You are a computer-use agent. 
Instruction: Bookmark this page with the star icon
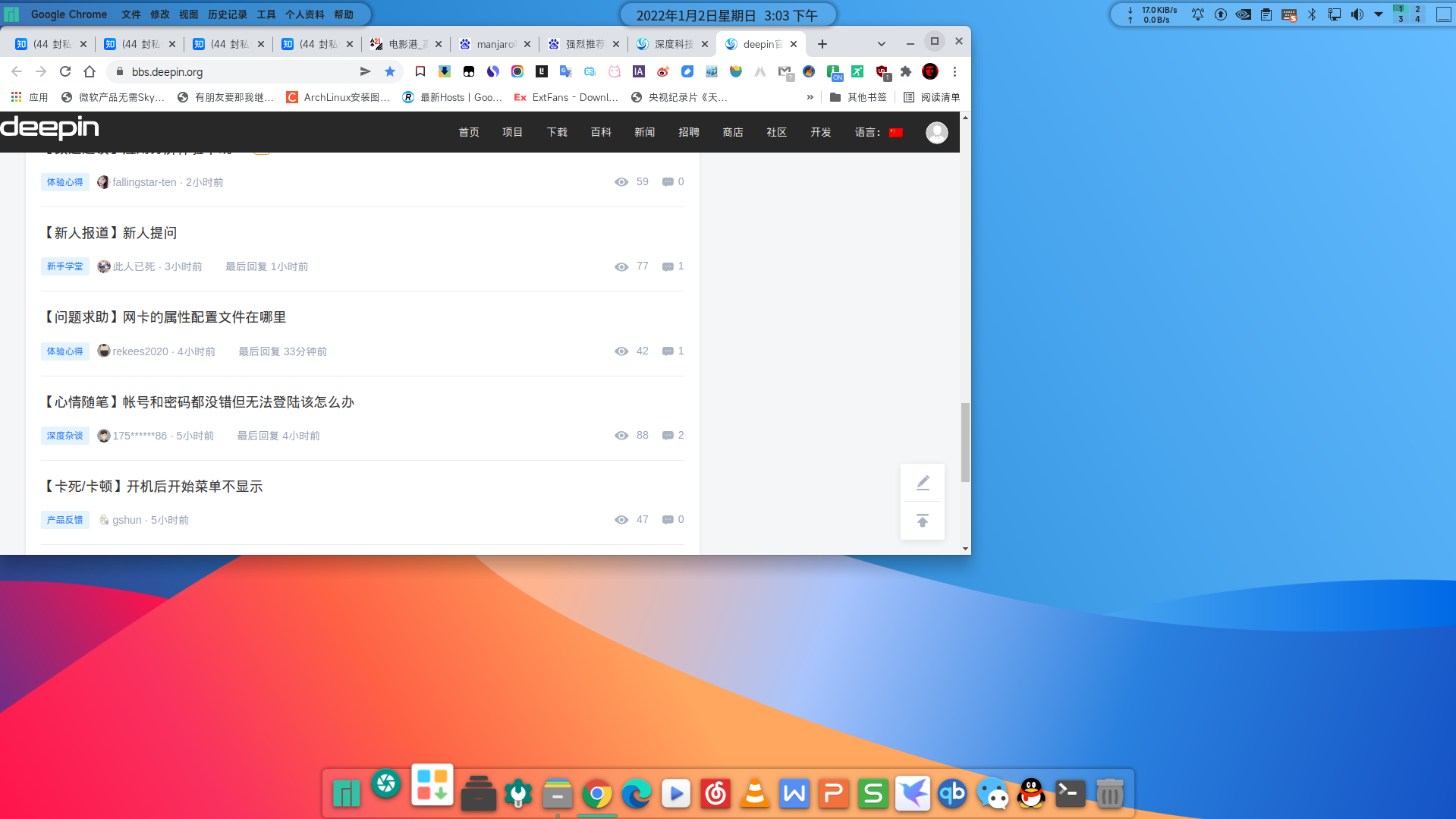click(390, 71)
